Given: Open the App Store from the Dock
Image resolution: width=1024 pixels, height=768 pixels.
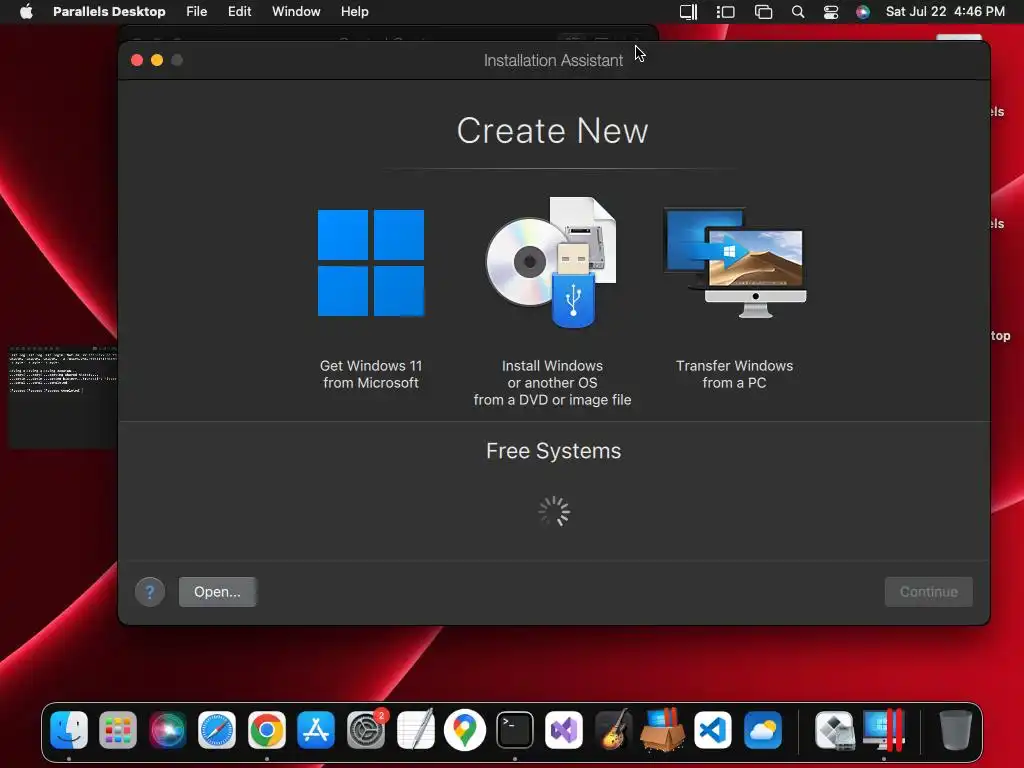Looking at the screenshot, I should (x=316, y=729).
